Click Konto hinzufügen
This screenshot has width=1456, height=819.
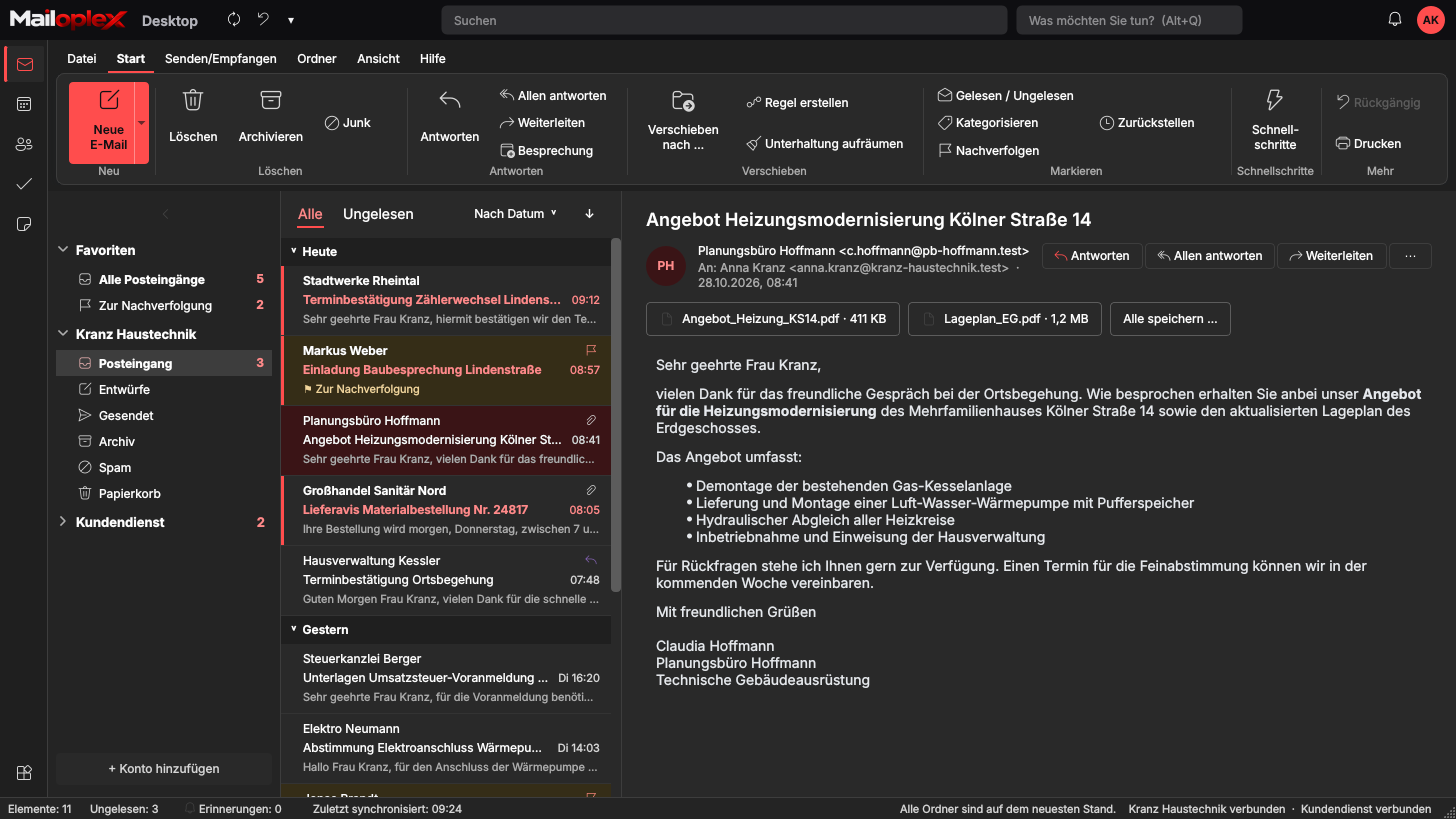tap(164, 769)
